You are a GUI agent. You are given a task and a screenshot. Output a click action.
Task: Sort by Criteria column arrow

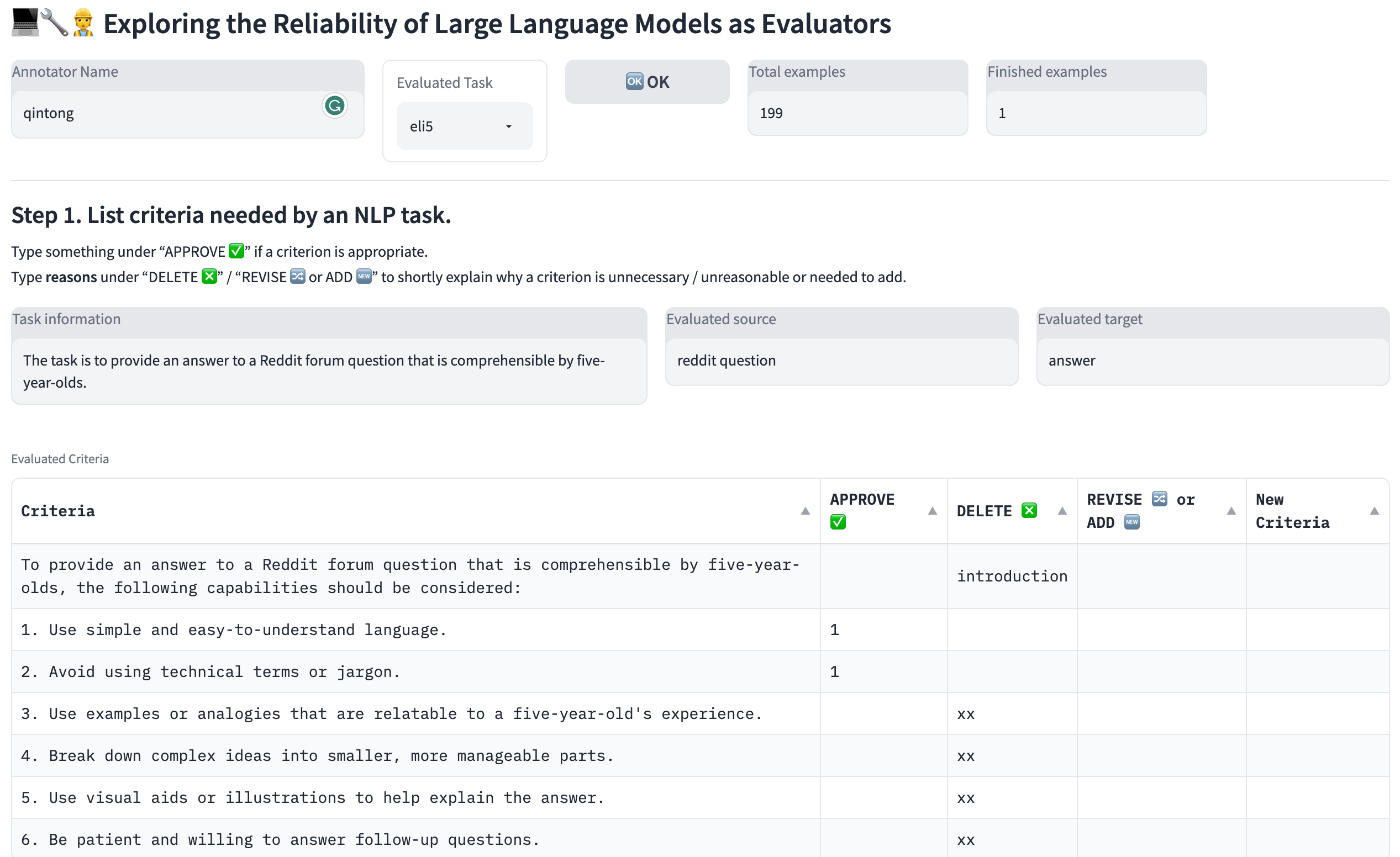coord(805,511)
